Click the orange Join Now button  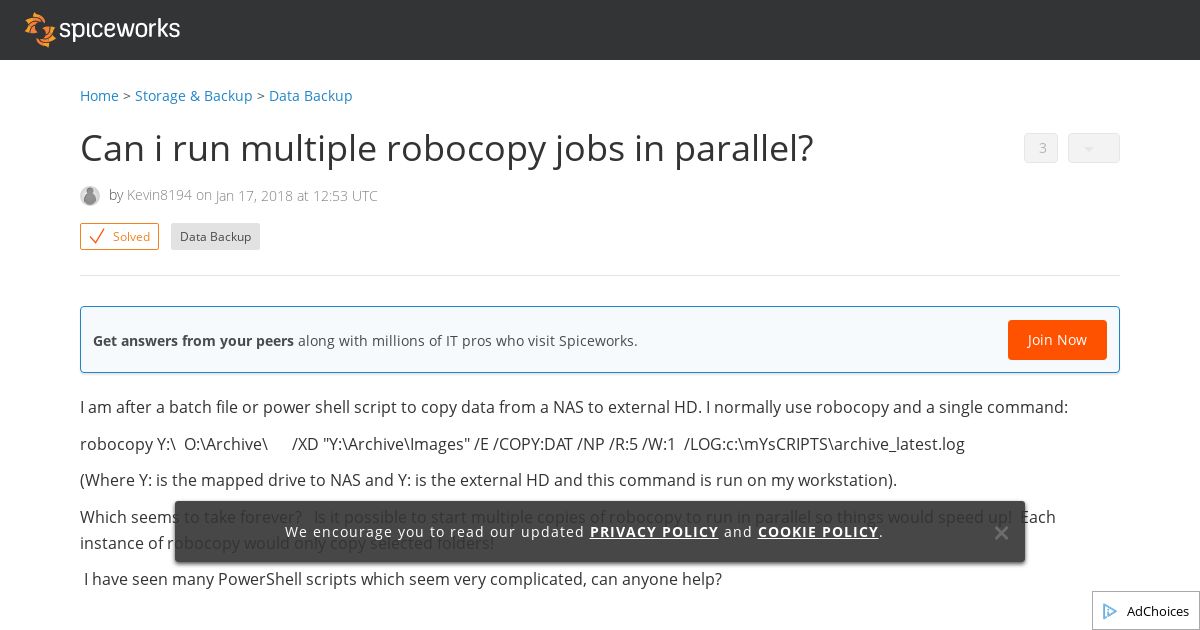(1057, 340)
